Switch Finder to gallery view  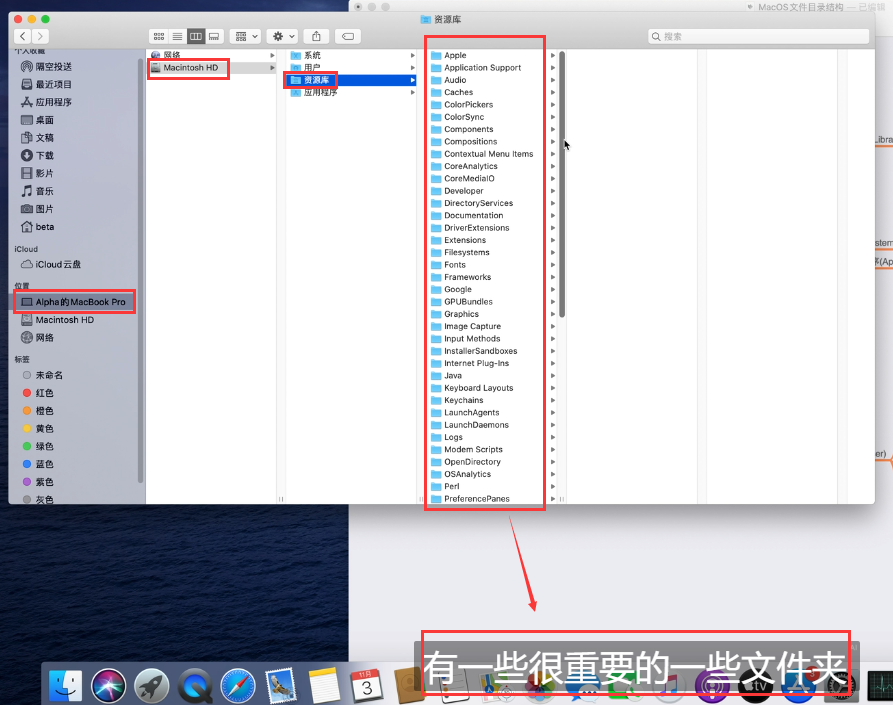click(214, 36)
